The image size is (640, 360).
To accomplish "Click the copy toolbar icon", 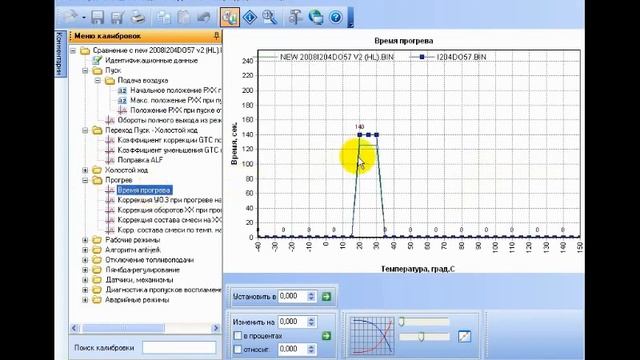I will click(164, 17).
